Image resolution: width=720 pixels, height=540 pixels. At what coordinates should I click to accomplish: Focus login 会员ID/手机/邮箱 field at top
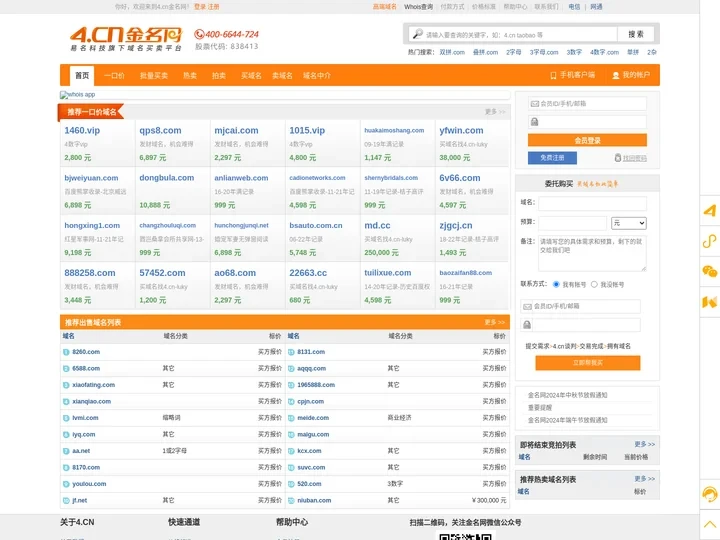click(587, 103)
